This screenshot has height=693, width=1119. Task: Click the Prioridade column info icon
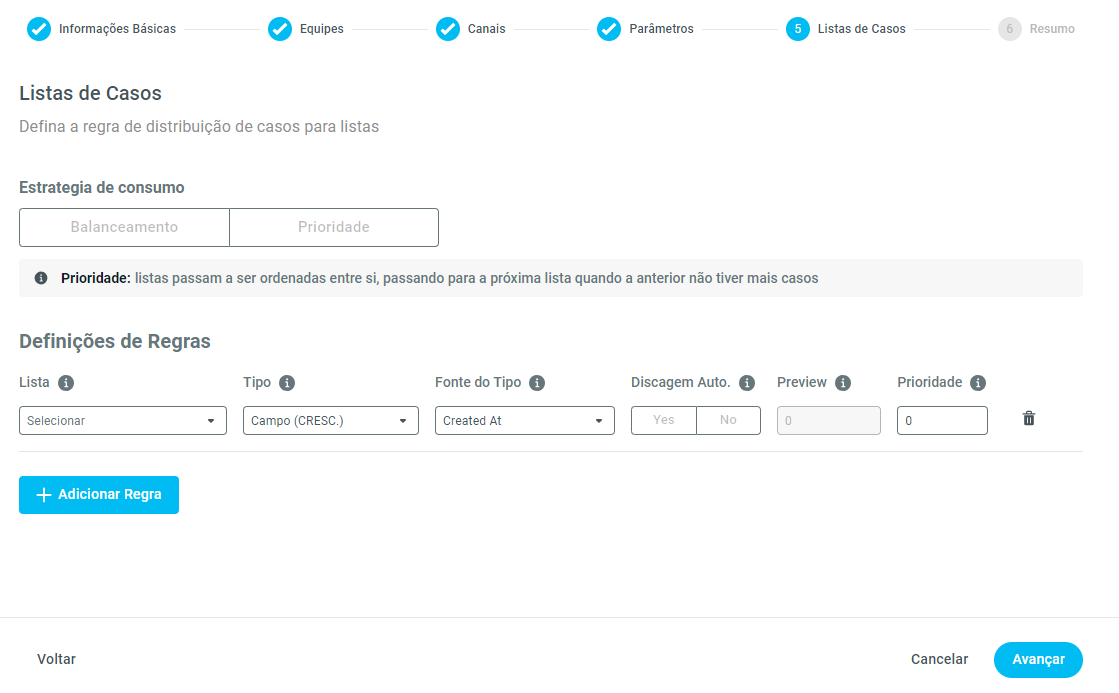tap(978, 383)
